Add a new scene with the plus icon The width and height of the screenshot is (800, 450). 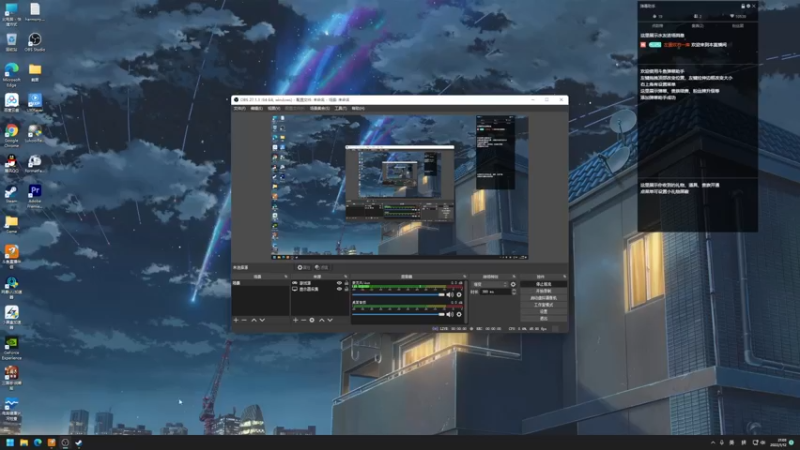point(236,320)
